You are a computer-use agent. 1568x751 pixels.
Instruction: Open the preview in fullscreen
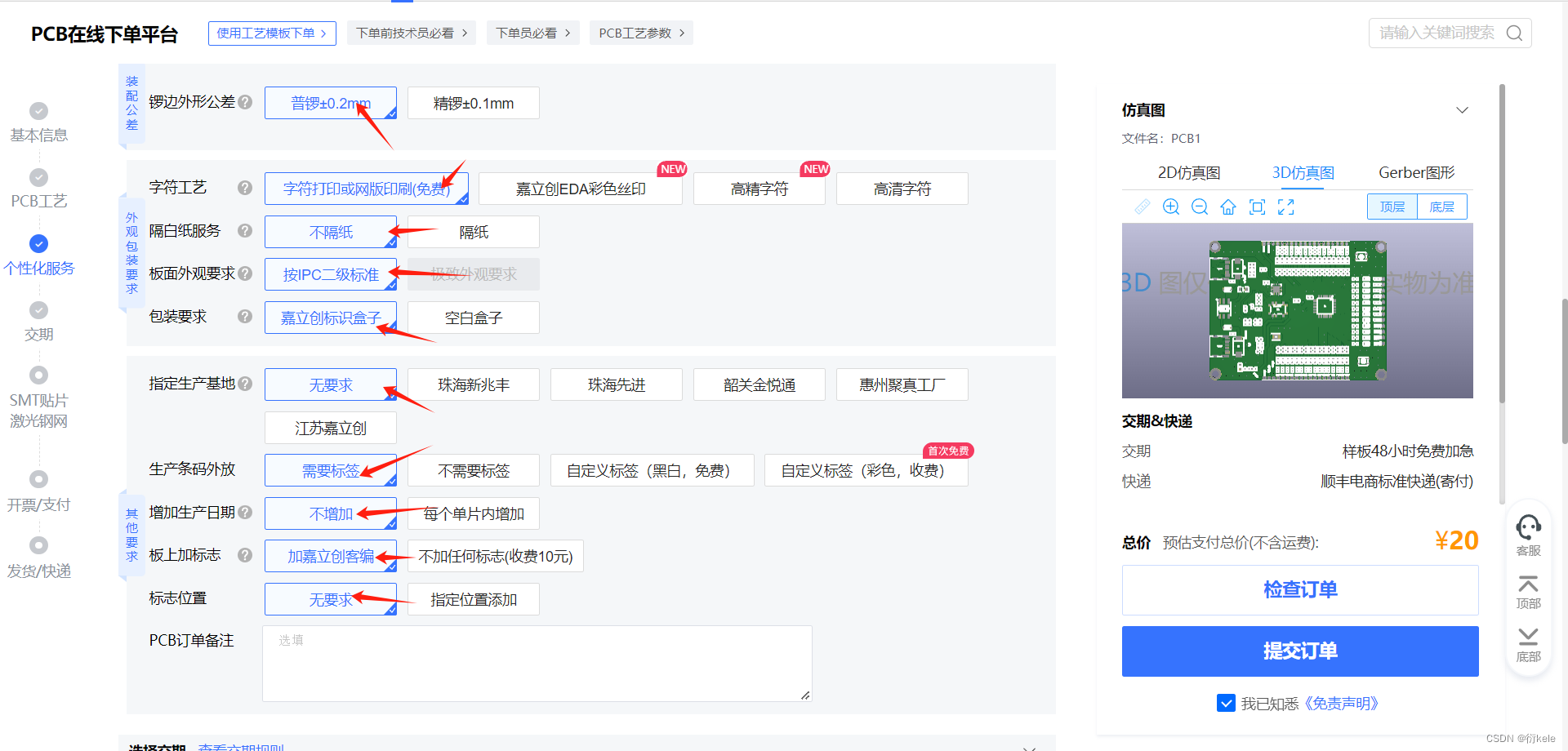click(x=1286, y=207)
